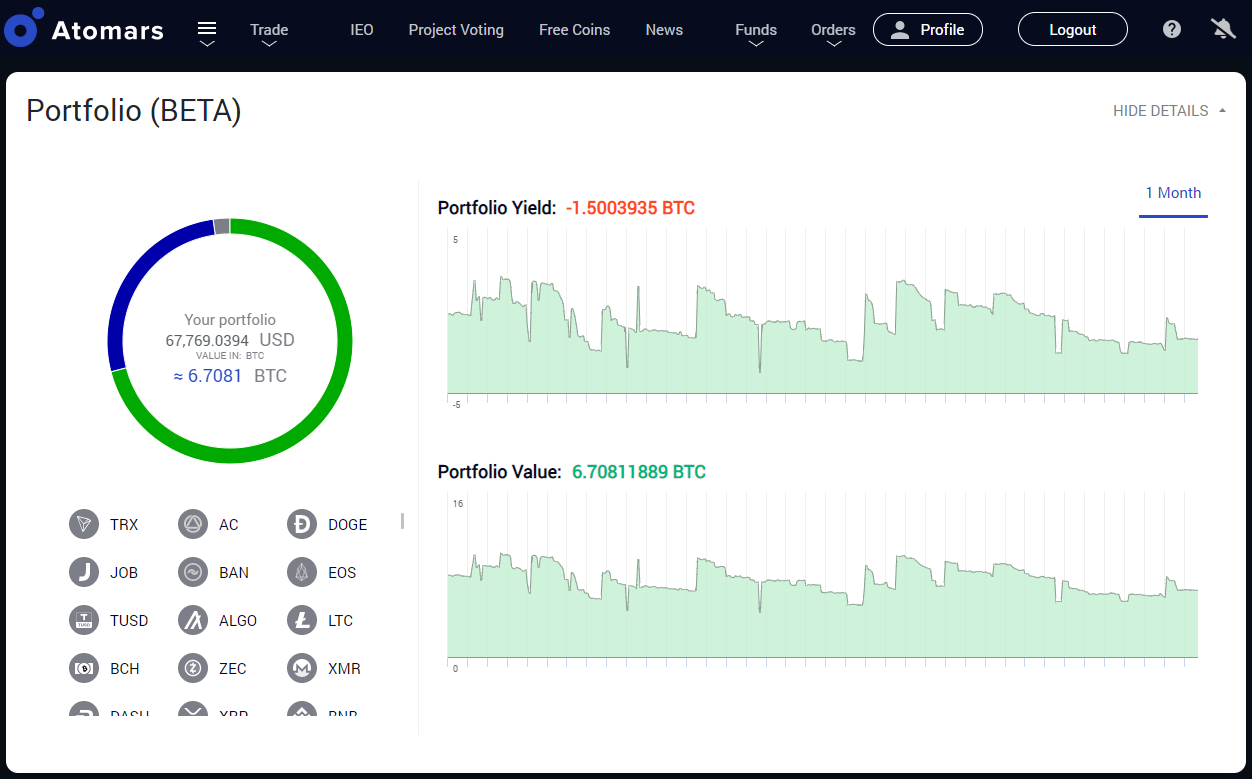Open the Profile button
The height and width of the screenshot is (779, 1252).
(928, 30)
